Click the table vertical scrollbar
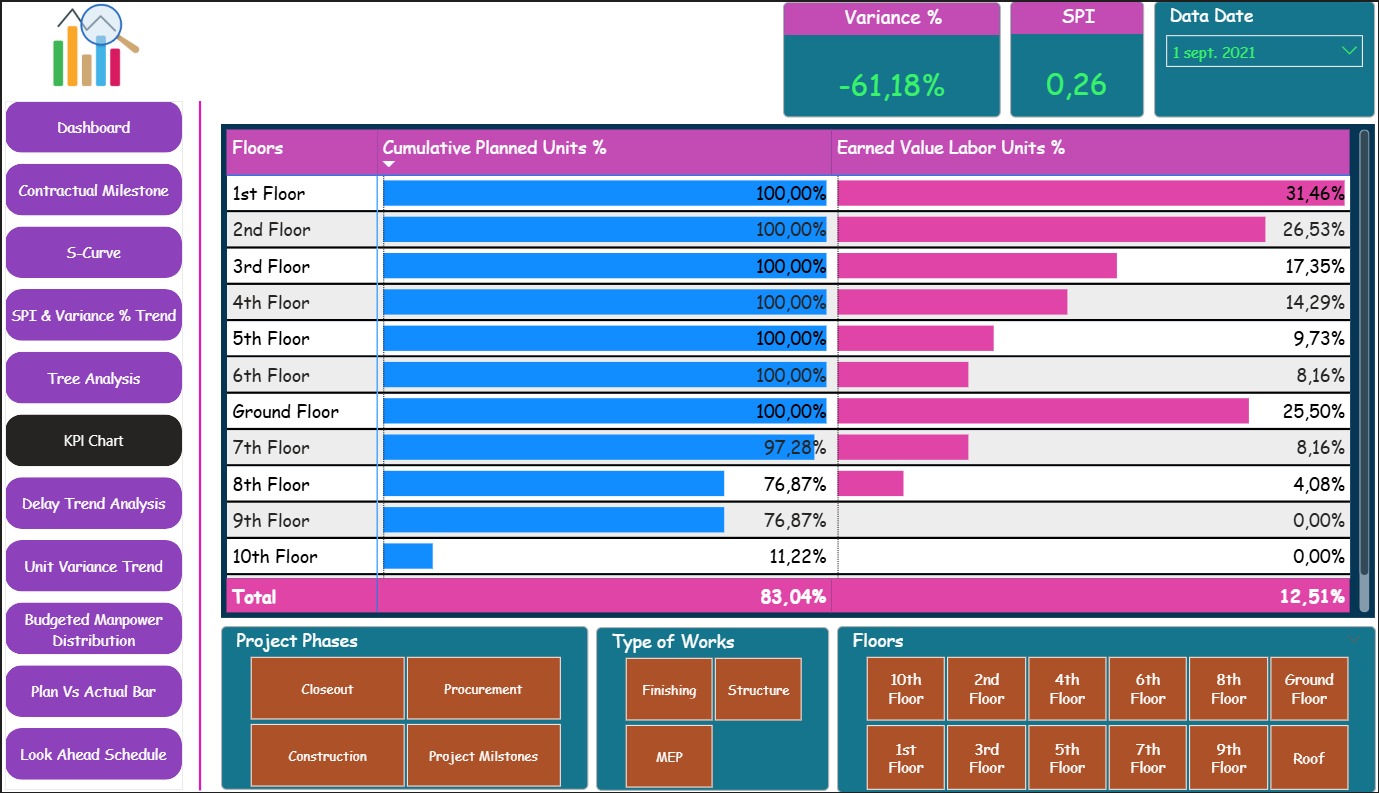The height and width of the screenshot is (793, 1379). 1364,370
